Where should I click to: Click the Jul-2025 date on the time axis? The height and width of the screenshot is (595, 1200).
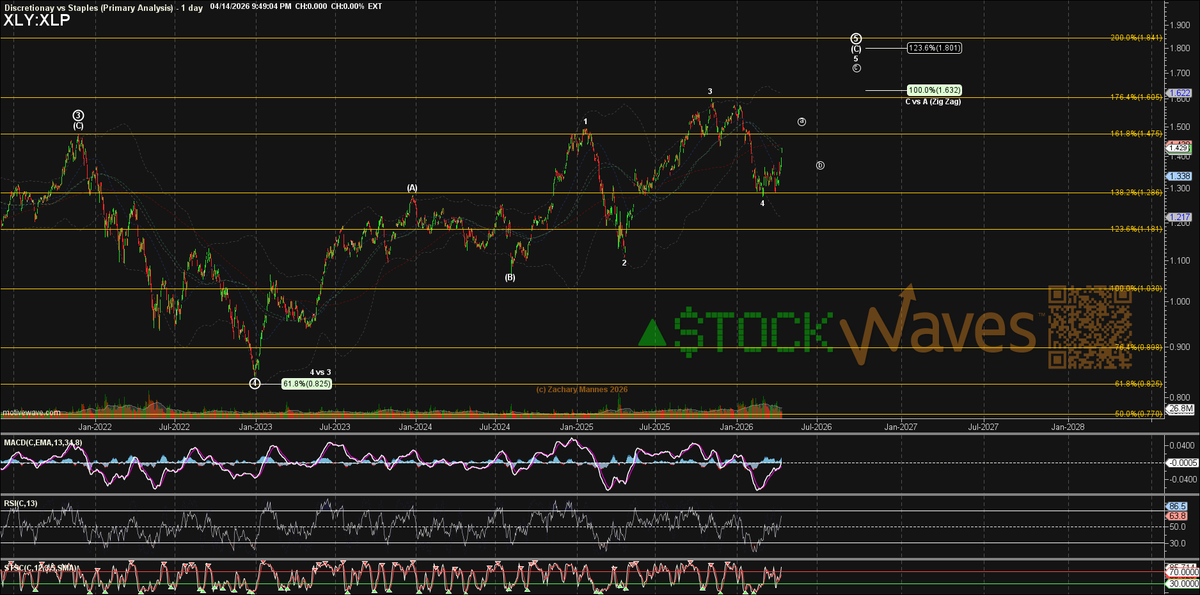tap(656, 425)
